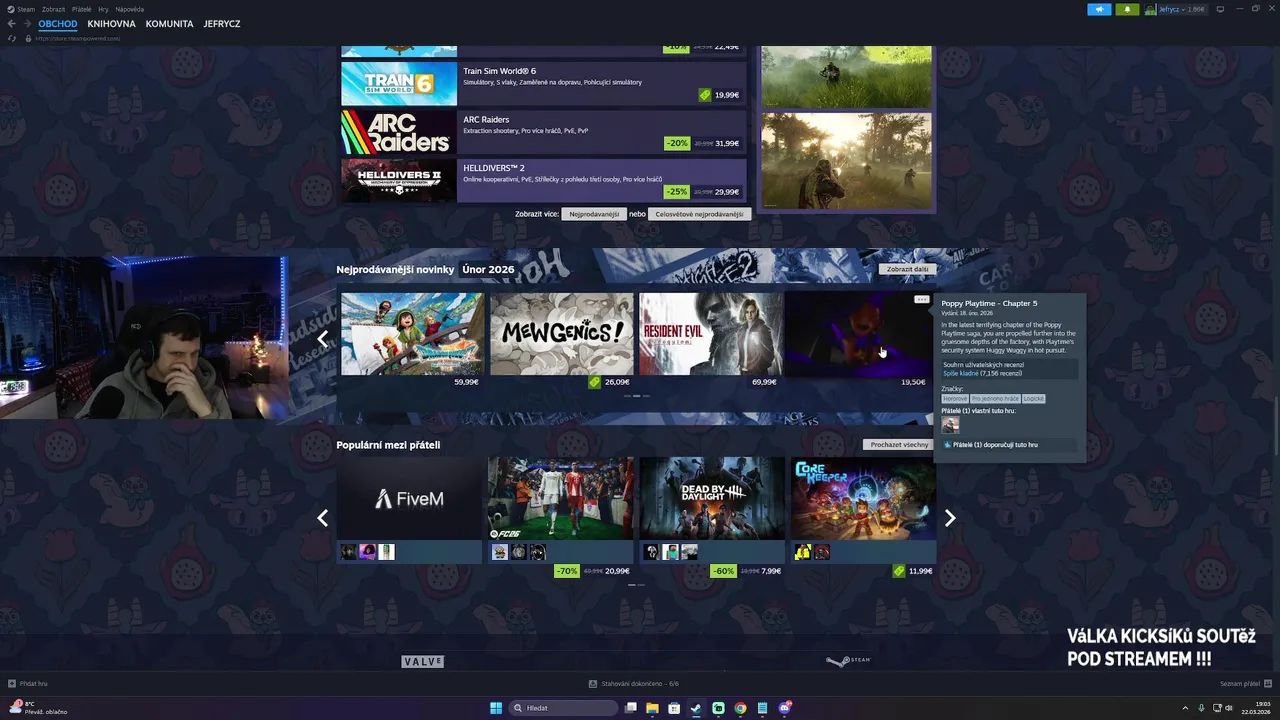
Task: Go forward with the Steam forward arrow
Action: coord(27,23)
